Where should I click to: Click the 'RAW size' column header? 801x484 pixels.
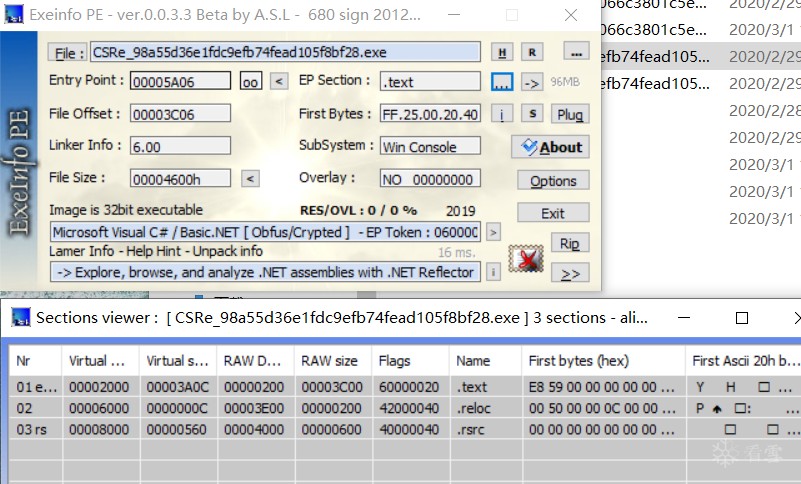tap(333, 360)
